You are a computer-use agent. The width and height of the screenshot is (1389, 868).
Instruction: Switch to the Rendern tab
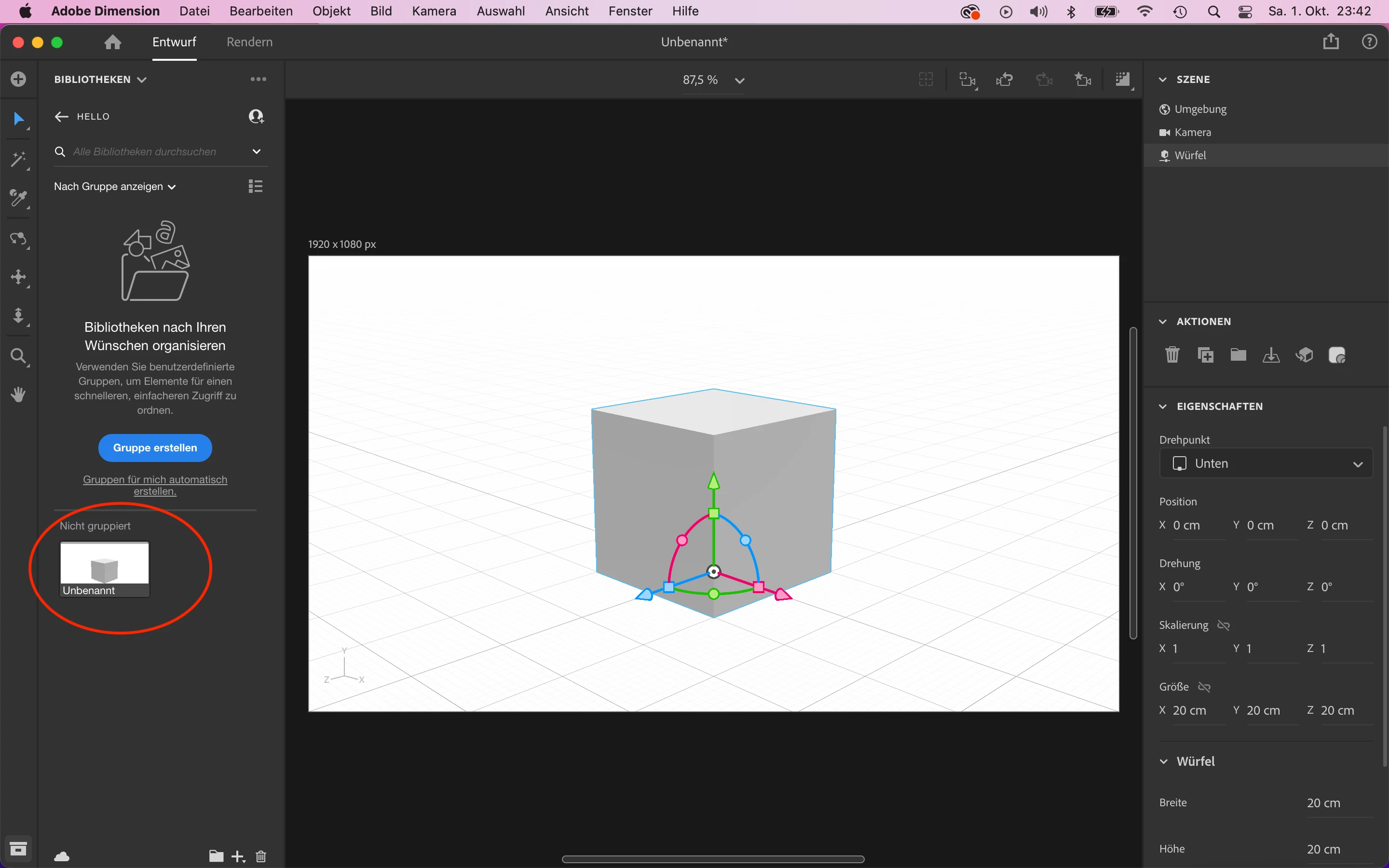pyautogui.click(x=249, y=42)
